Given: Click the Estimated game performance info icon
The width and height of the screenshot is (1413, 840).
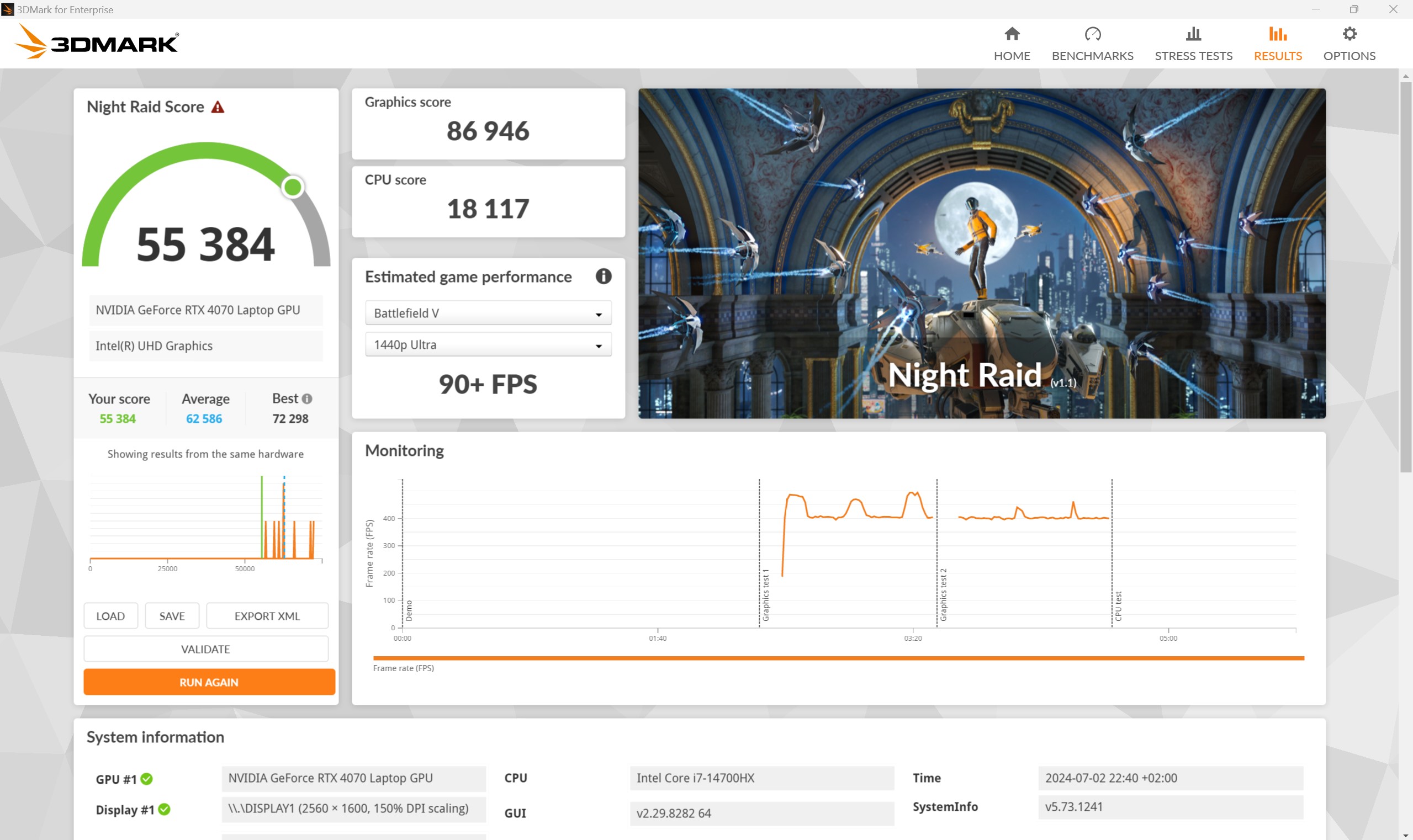Looking at the screenshot, I should (x=603, y=276).
